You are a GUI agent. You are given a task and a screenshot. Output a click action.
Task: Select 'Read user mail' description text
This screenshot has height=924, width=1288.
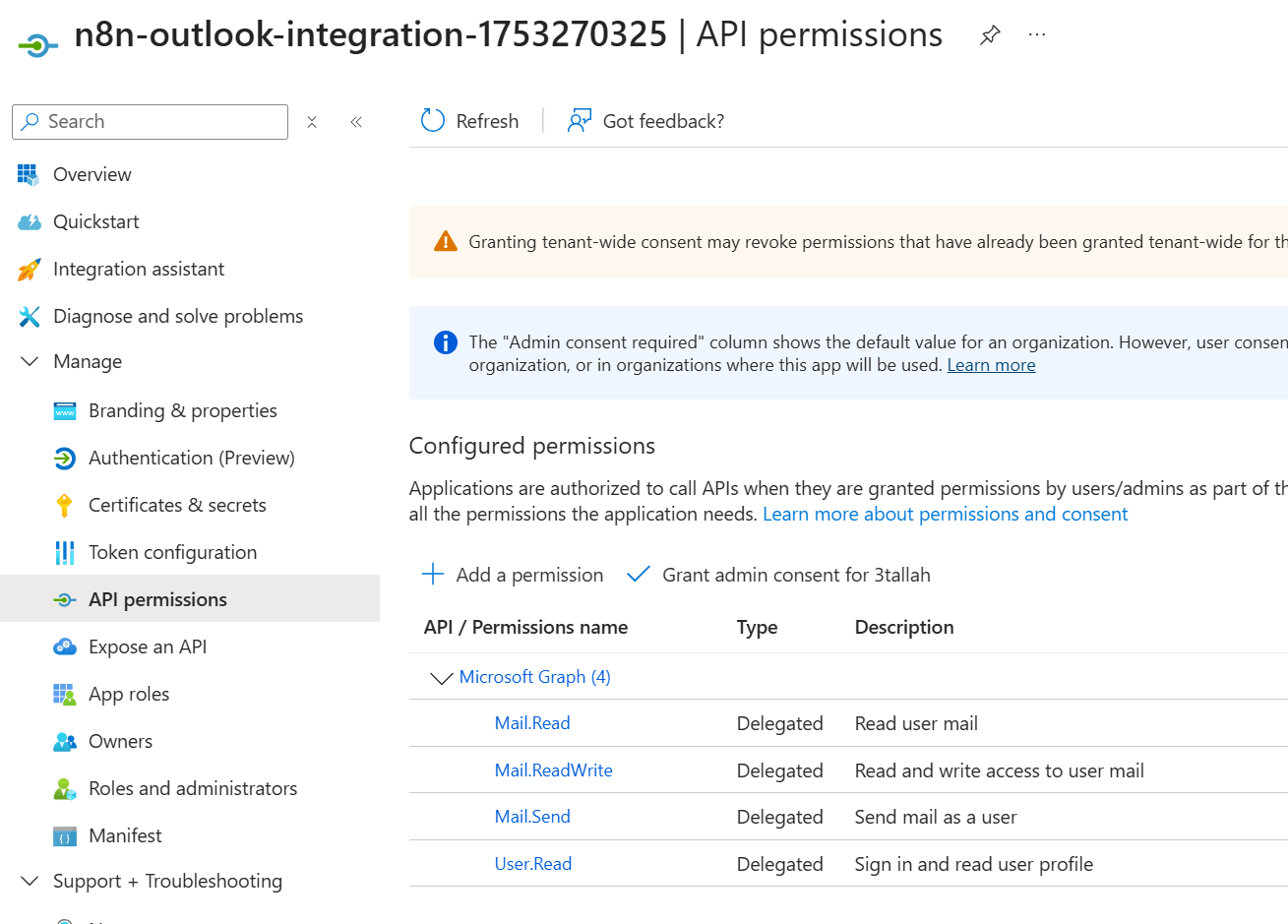916,723
